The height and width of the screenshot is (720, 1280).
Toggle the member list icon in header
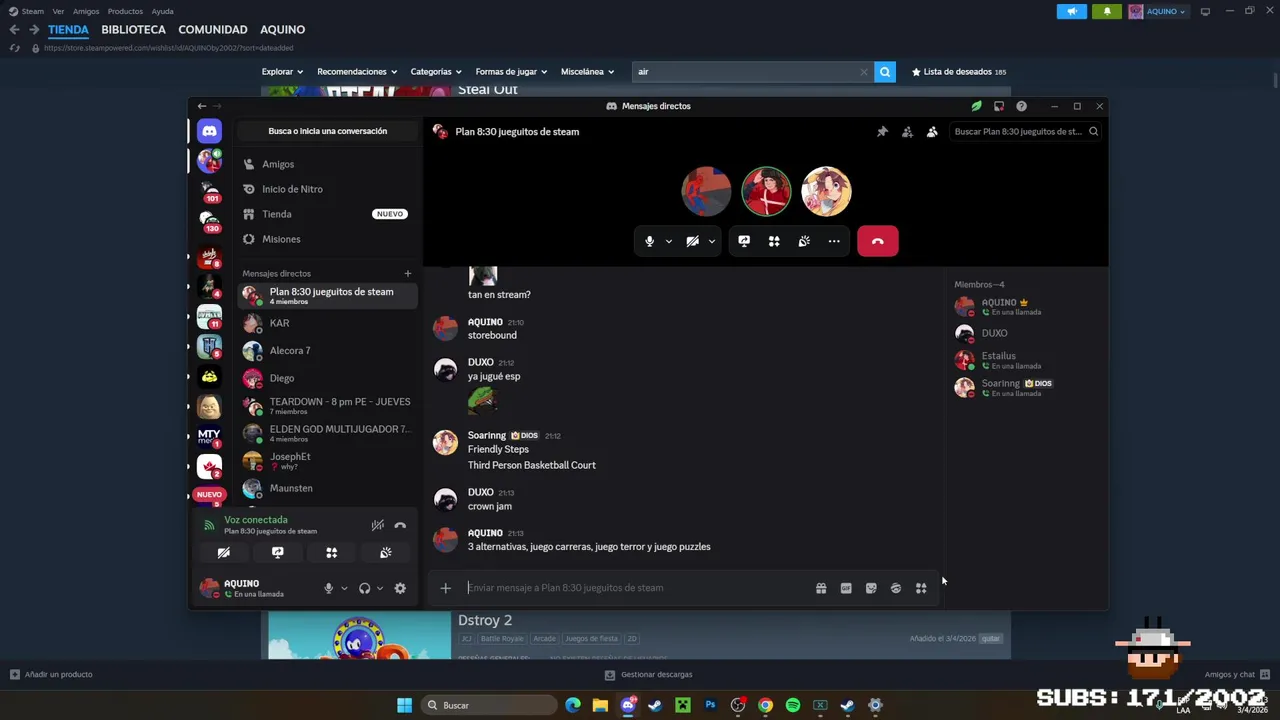(x=932, y=131)
